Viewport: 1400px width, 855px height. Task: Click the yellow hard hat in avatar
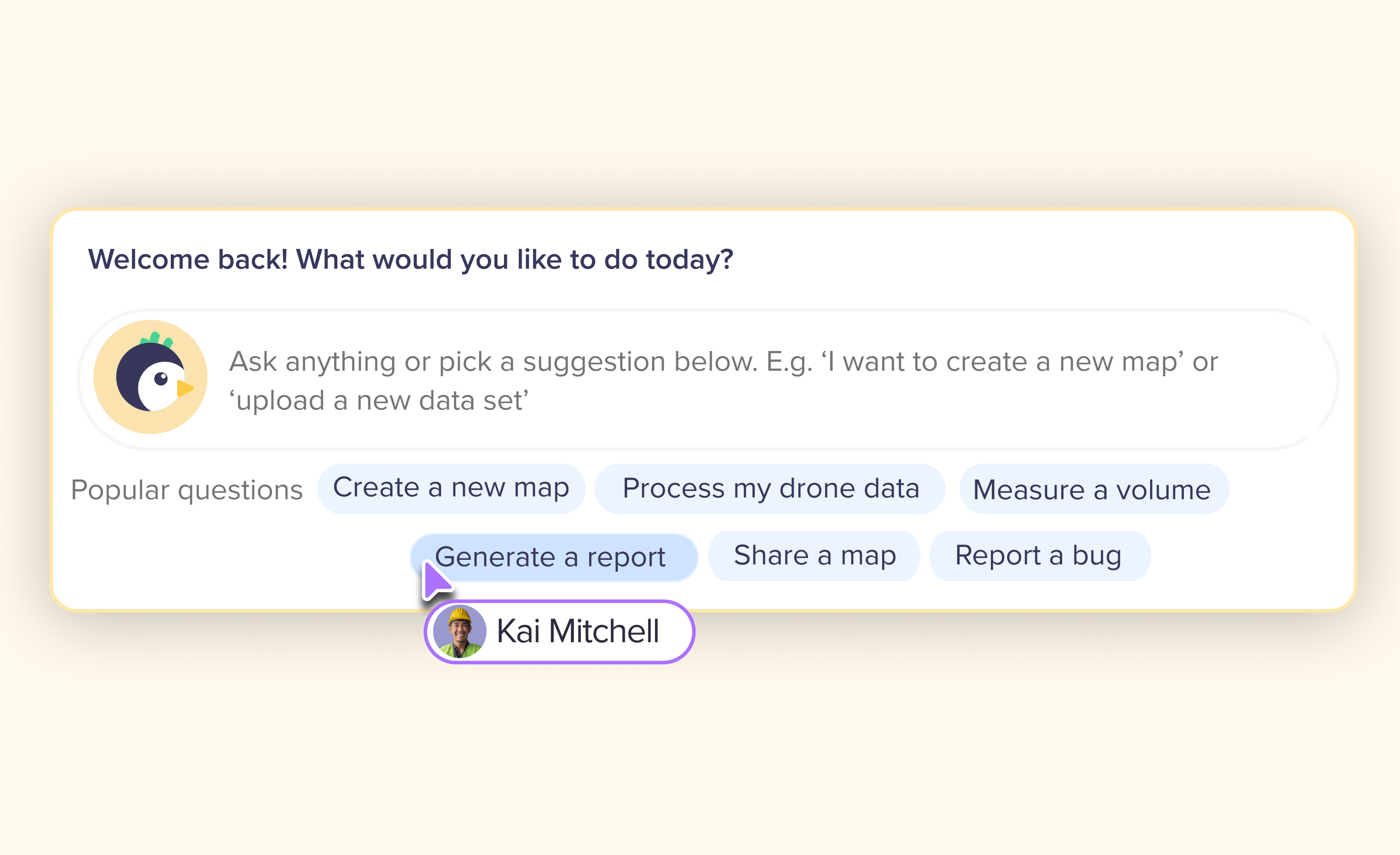pyautogui.click(x=460, y=615)
